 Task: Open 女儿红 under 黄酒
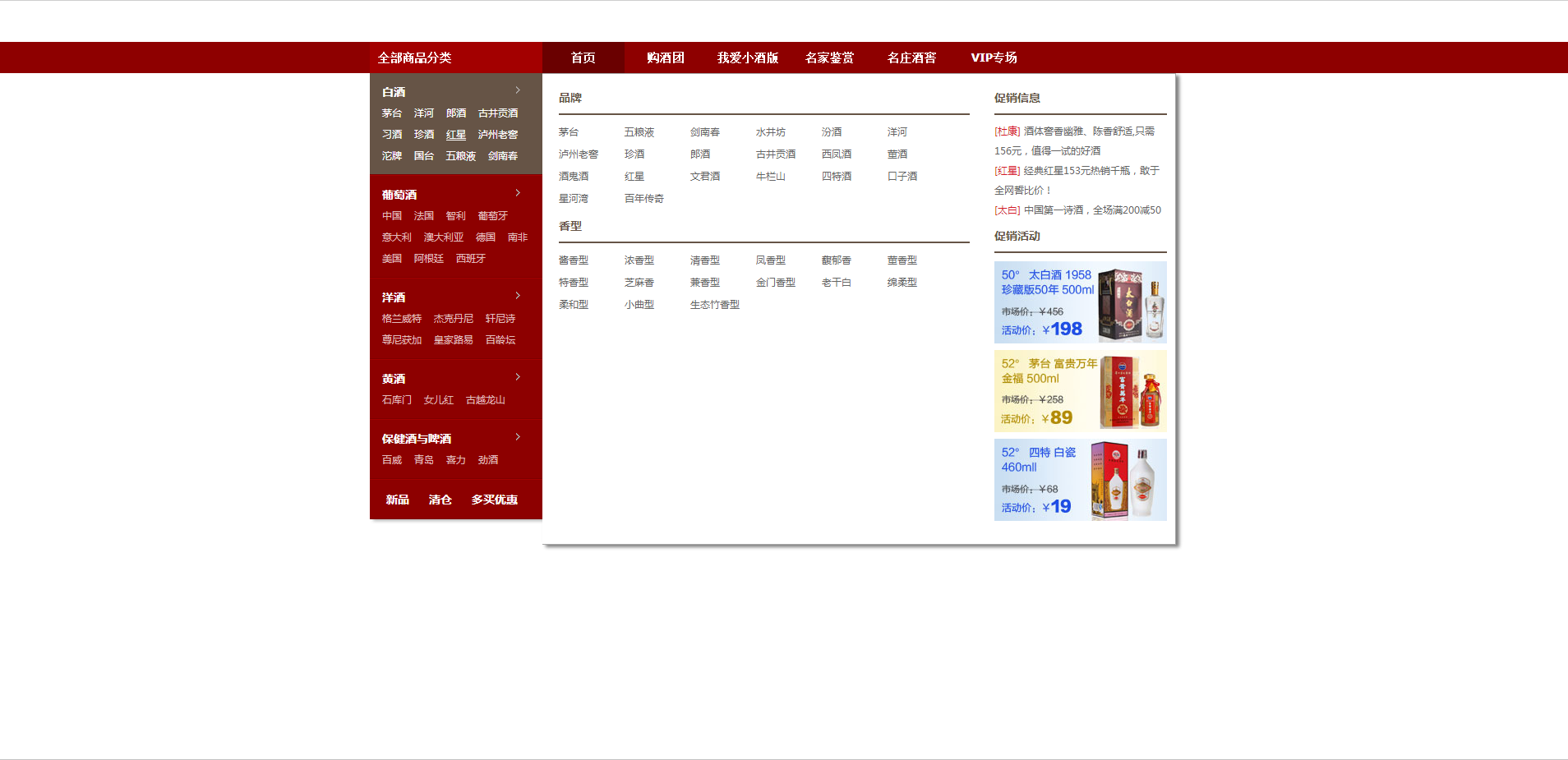pos(439,400)
